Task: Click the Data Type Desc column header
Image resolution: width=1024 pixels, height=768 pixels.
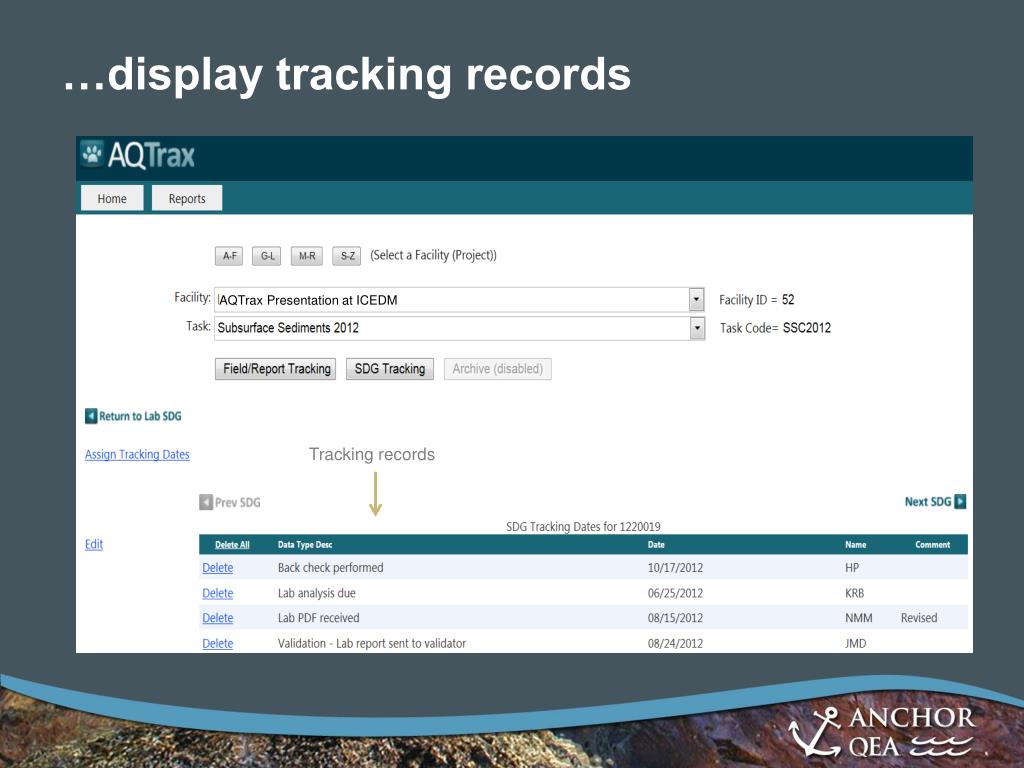Action: (305, 545)
